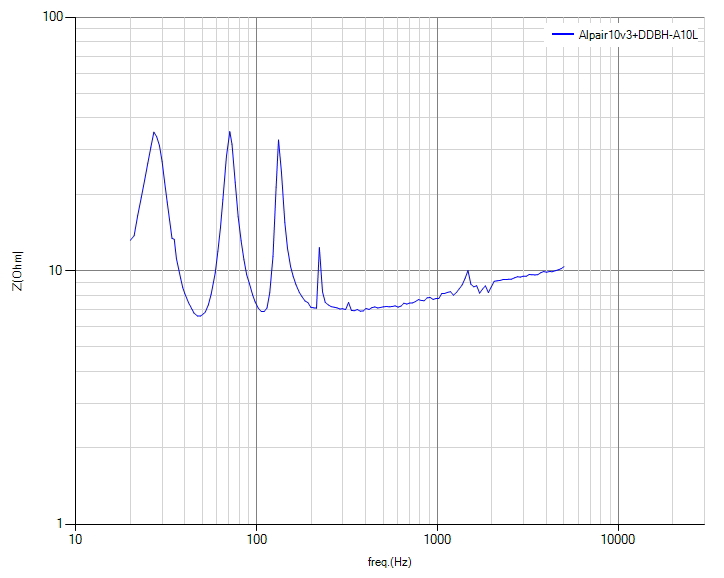Click the blue legend line swatch
724x578 pixels.
tap(563, 34)
